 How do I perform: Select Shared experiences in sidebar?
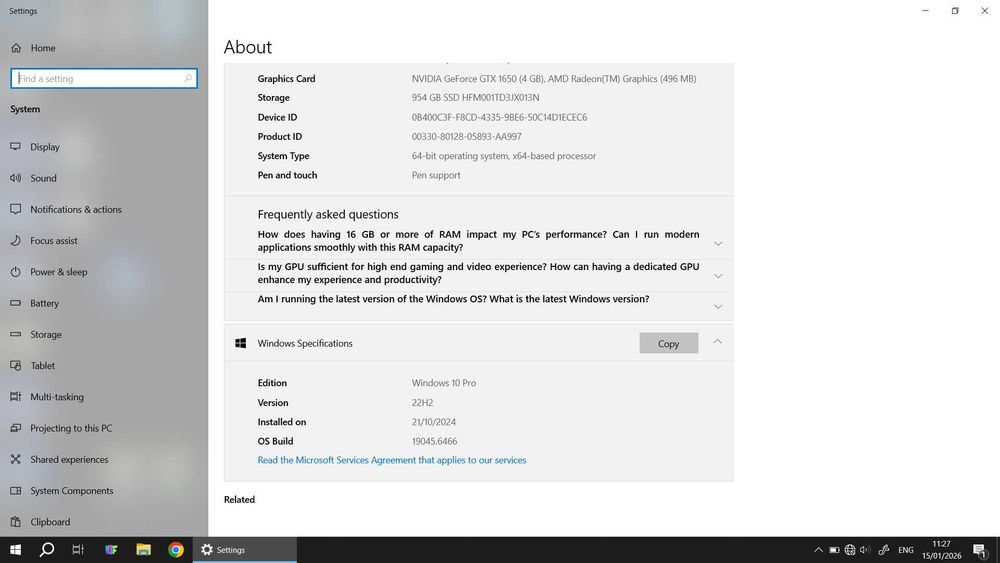click(69, 459)
